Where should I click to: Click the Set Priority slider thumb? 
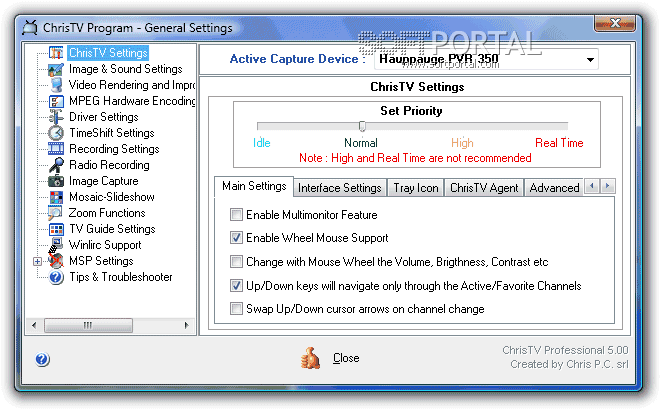tap(362, 126)
